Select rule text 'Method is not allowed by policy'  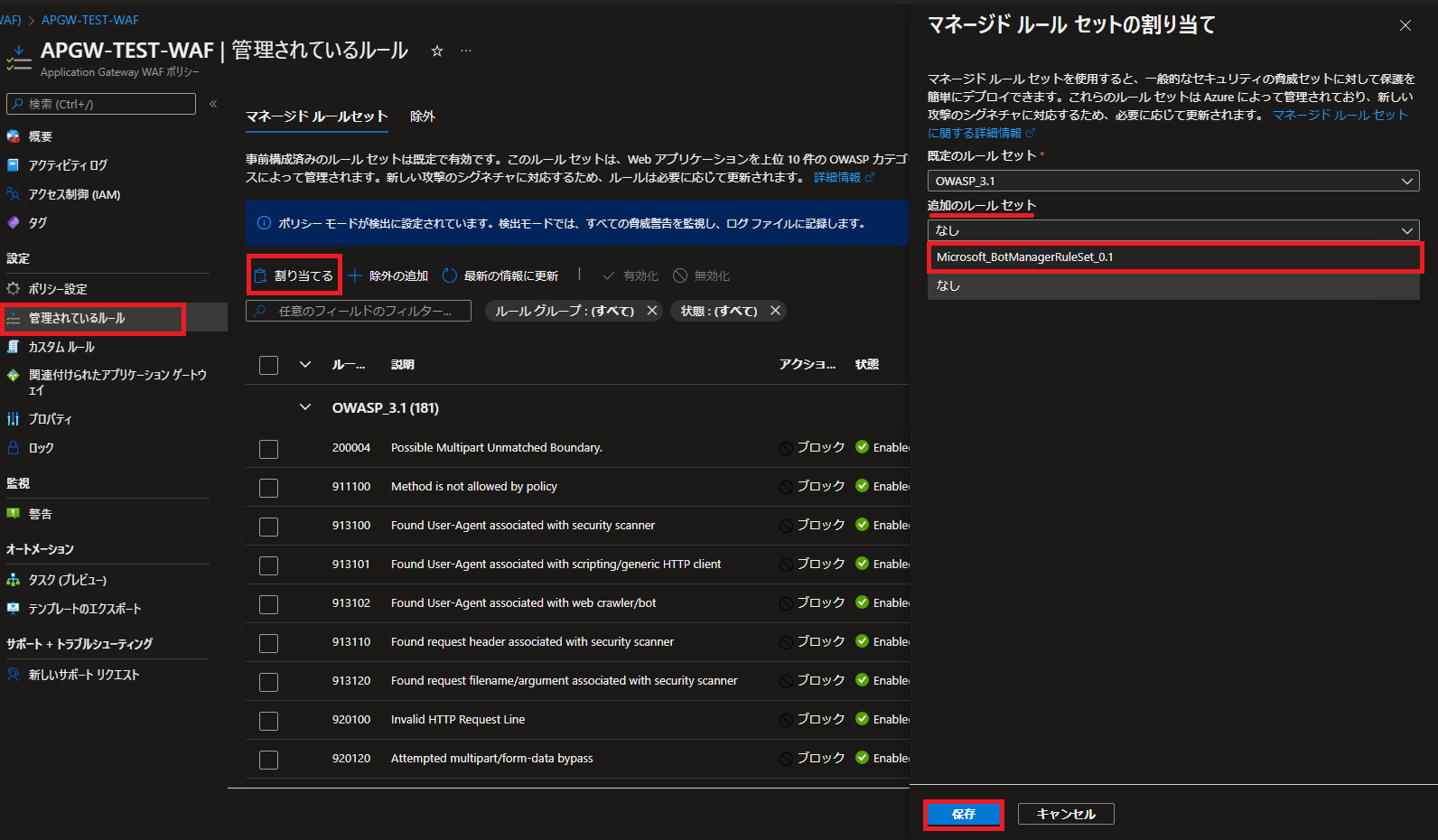coord(474,486)
